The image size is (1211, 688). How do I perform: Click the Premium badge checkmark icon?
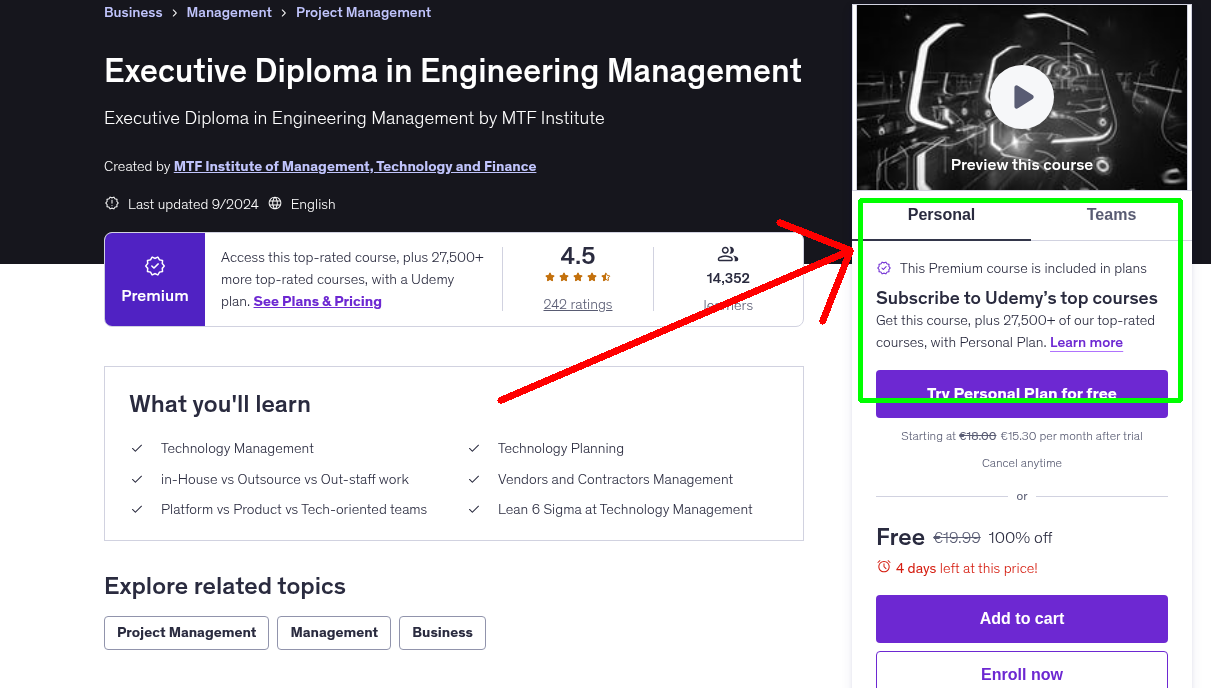coord(155,266)
